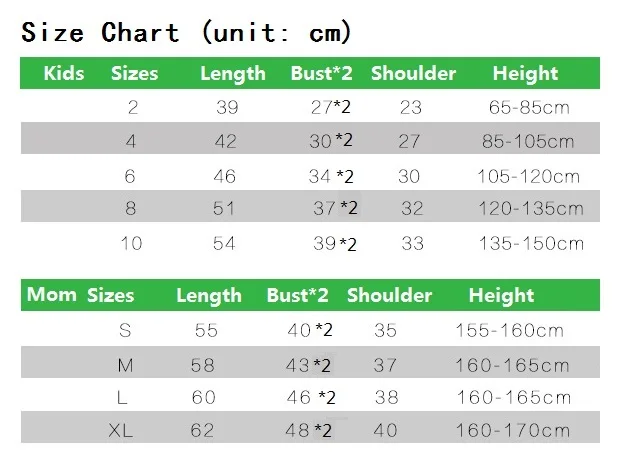Select the 120-135cm height cell
Viewport: 628px width, 465px height.
pyautogui.click(x=531, y=208)
